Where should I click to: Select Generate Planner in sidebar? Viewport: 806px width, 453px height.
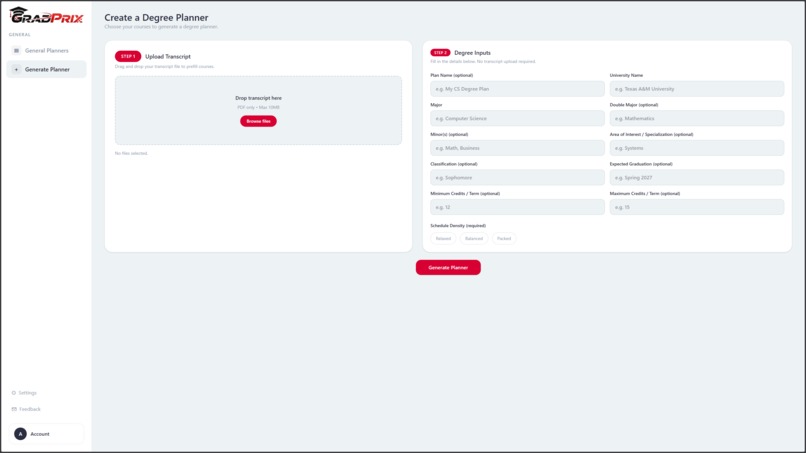point(46,69)
